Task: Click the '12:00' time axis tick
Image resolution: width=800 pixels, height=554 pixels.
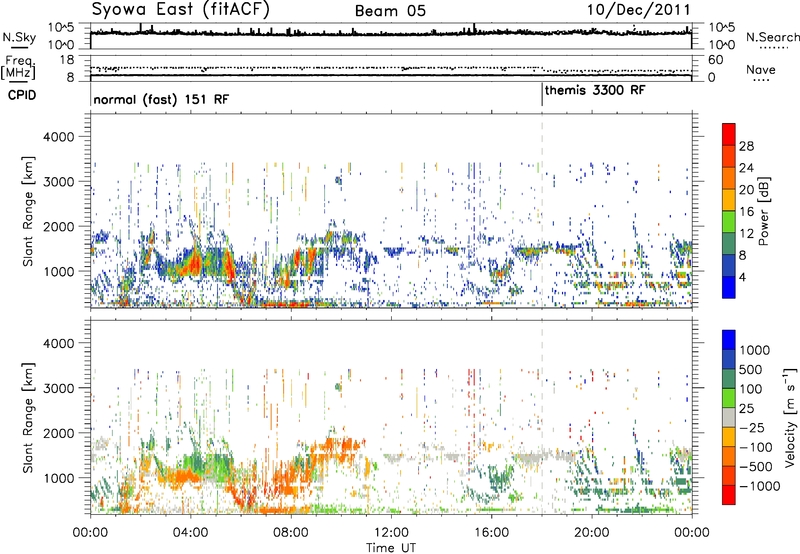Action: 391,533
